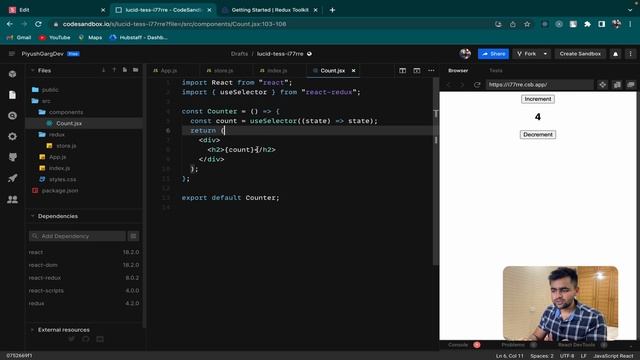This screenshot has height=360, width=640.
Task: Click Ln 6, Col 11 in status bar
Action: click(509, 356)
